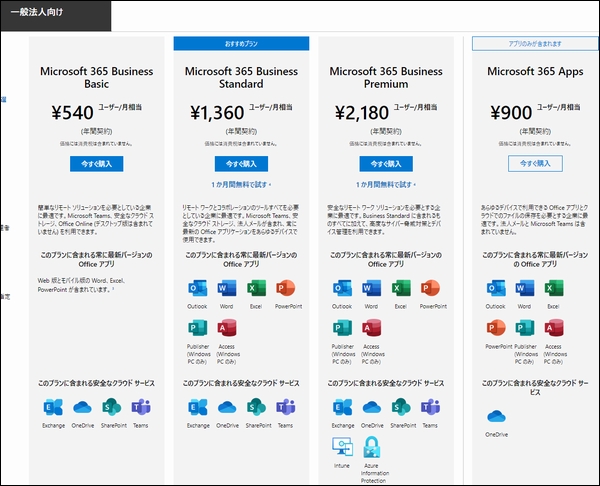Select Azure Information Protection icon
Image resolution: width=600 pixels, height=486 pixels.
pyautogui.click(x=372, y=447)
